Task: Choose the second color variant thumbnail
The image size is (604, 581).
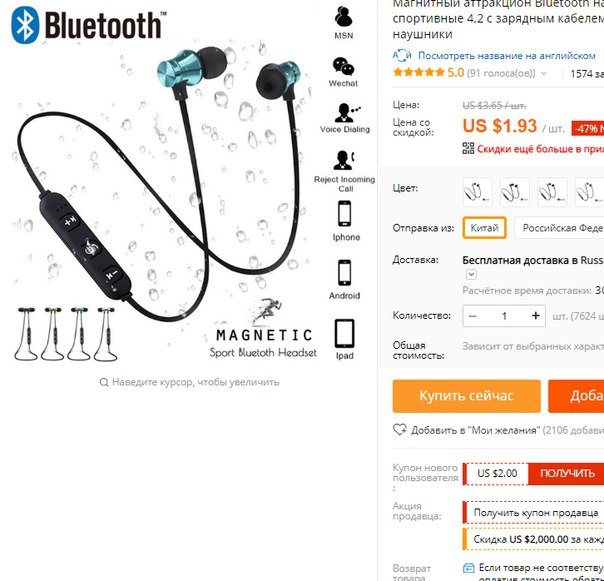Action: [x=515, y=192]
